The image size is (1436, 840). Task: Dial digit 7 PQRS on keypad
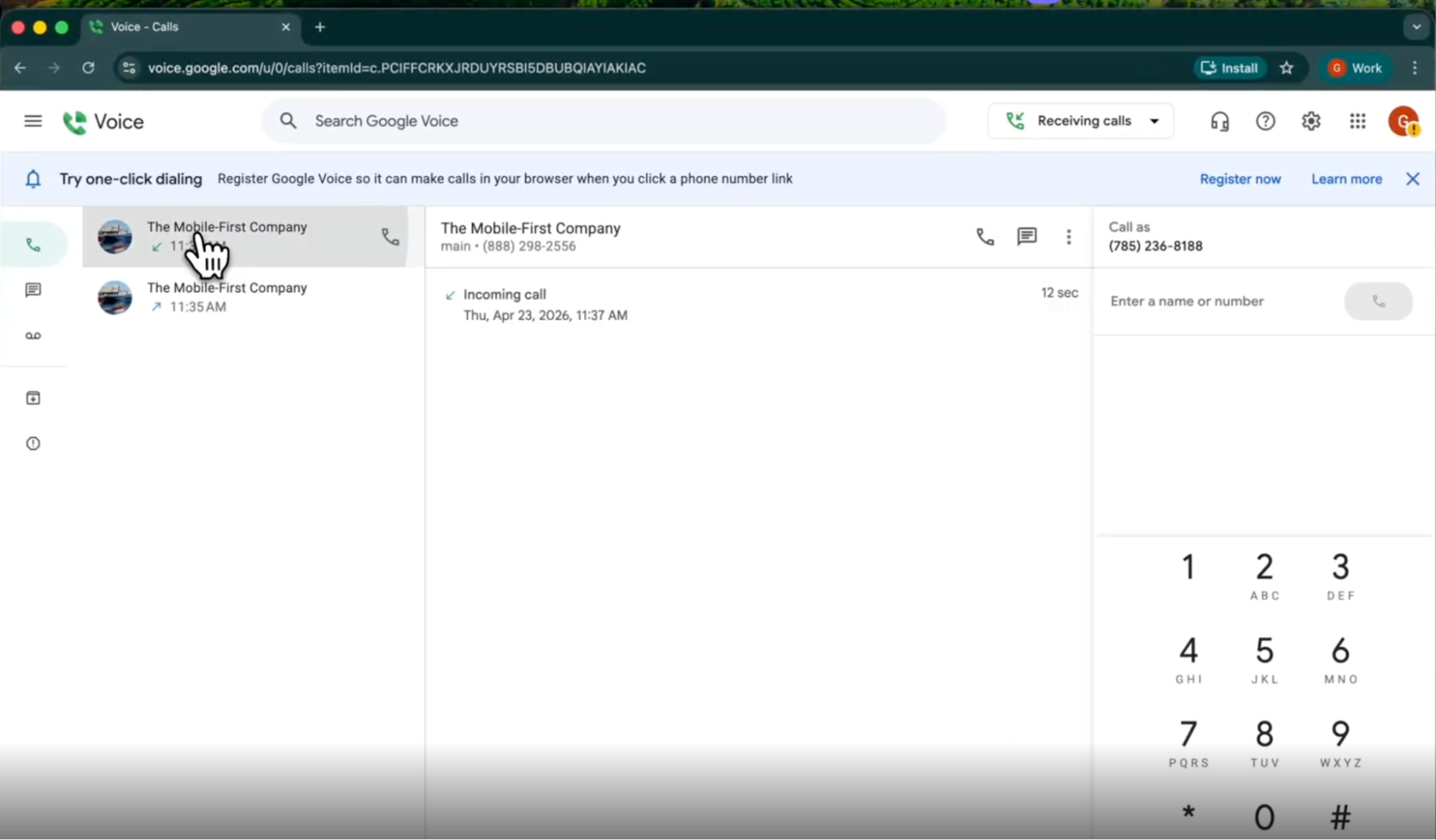[x=1188, y=742]
